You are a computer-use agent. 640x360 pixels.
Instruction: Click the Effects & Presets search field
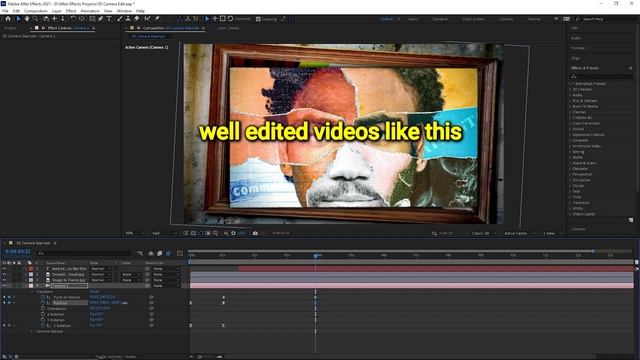coord(601,76)
